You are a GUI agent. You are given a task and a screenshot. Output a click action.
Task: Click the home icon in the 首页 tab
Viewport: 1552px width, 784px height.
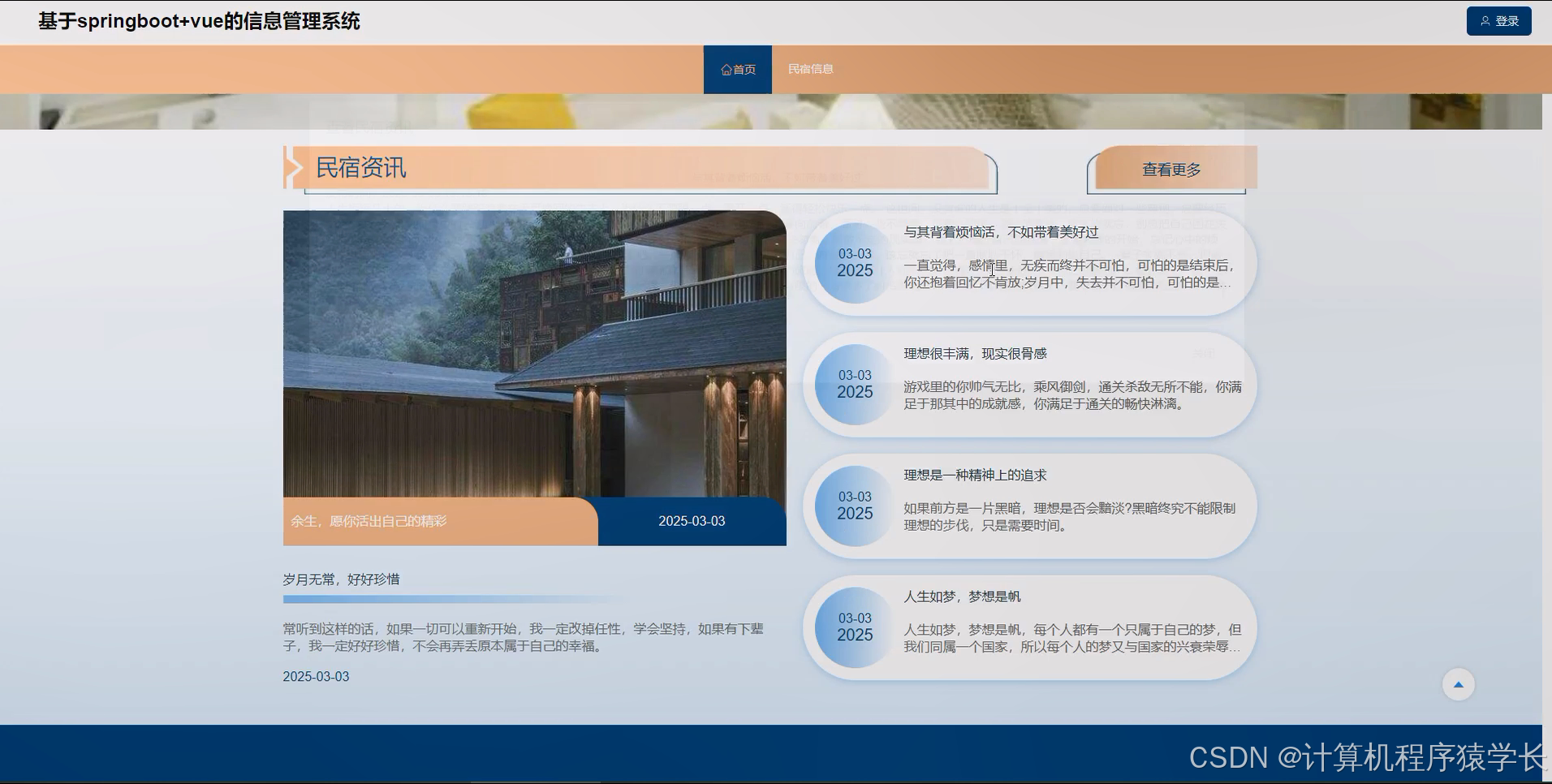[x=726, y=69]
